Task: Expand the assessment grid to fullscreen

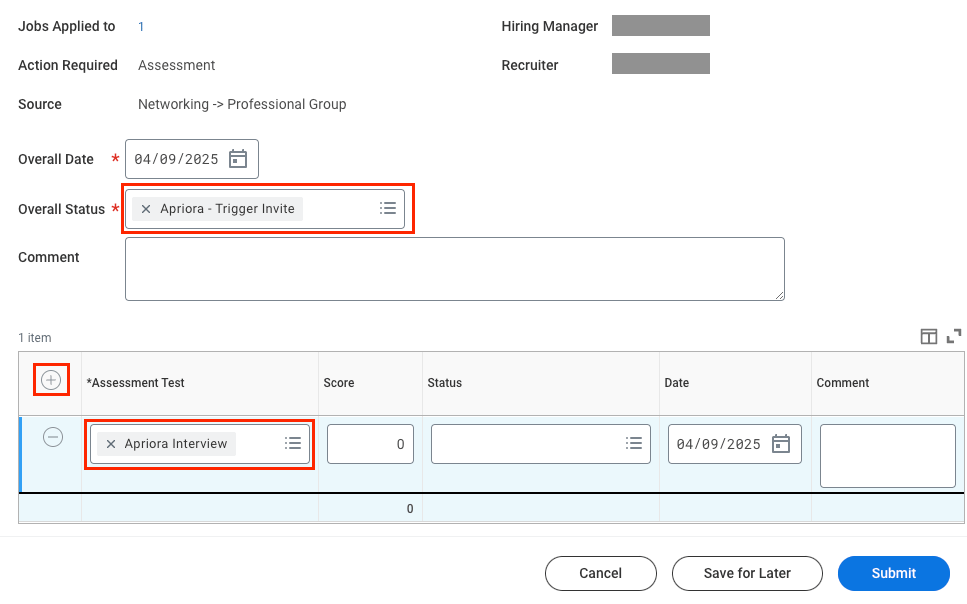Action: [954, 336]
